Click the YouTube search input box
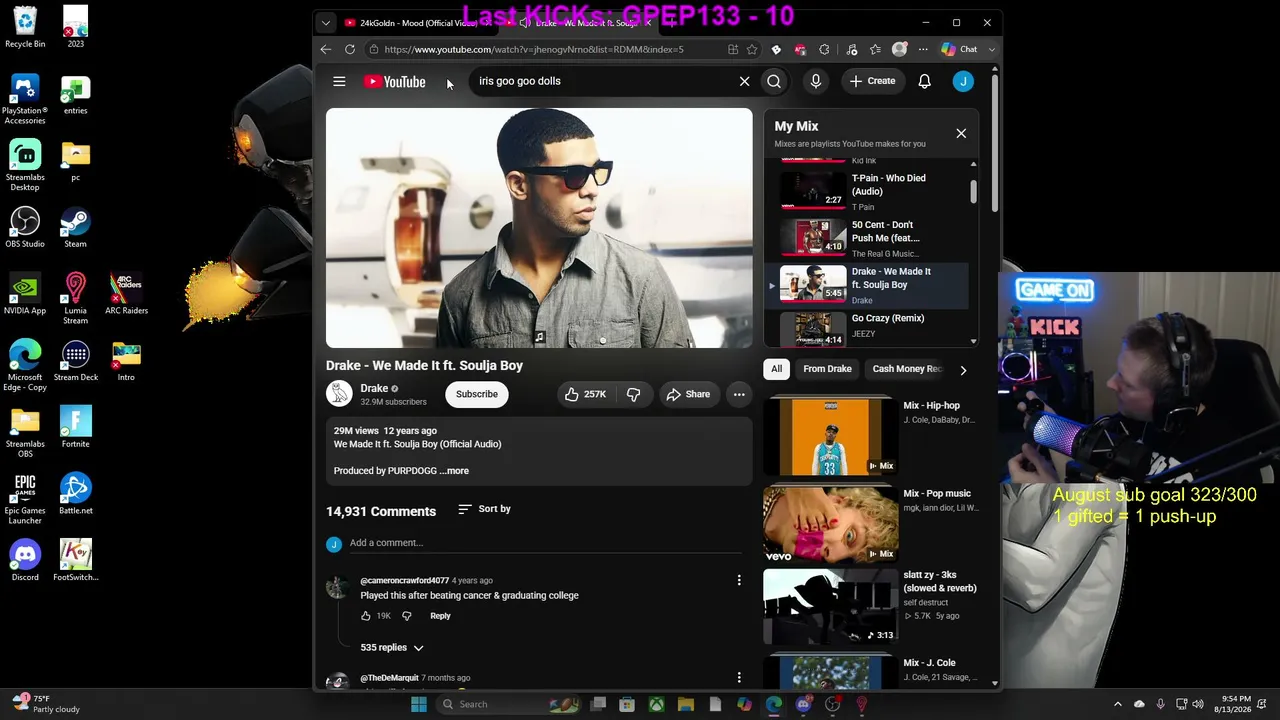This screenshot has width=1280, height=720. click(x=603, y=81)
